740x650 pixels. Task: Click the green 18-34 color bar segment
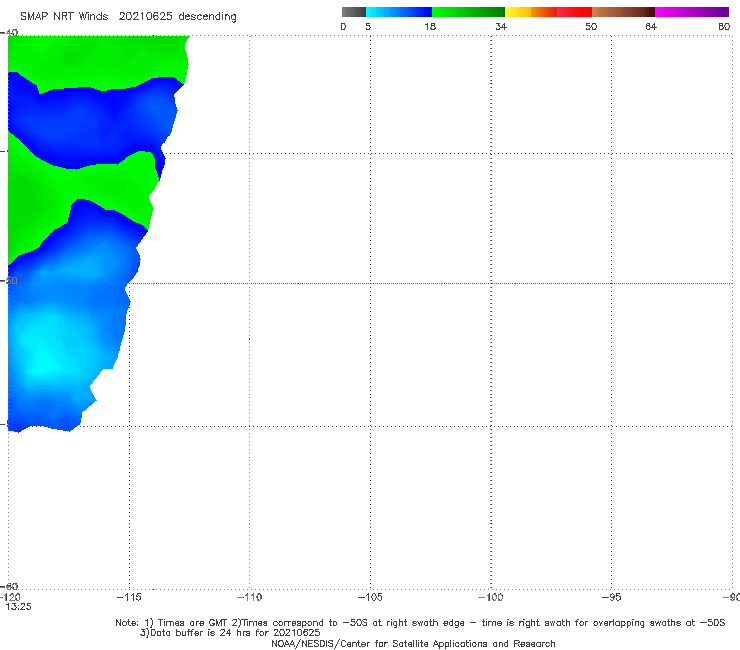(468, 12)
